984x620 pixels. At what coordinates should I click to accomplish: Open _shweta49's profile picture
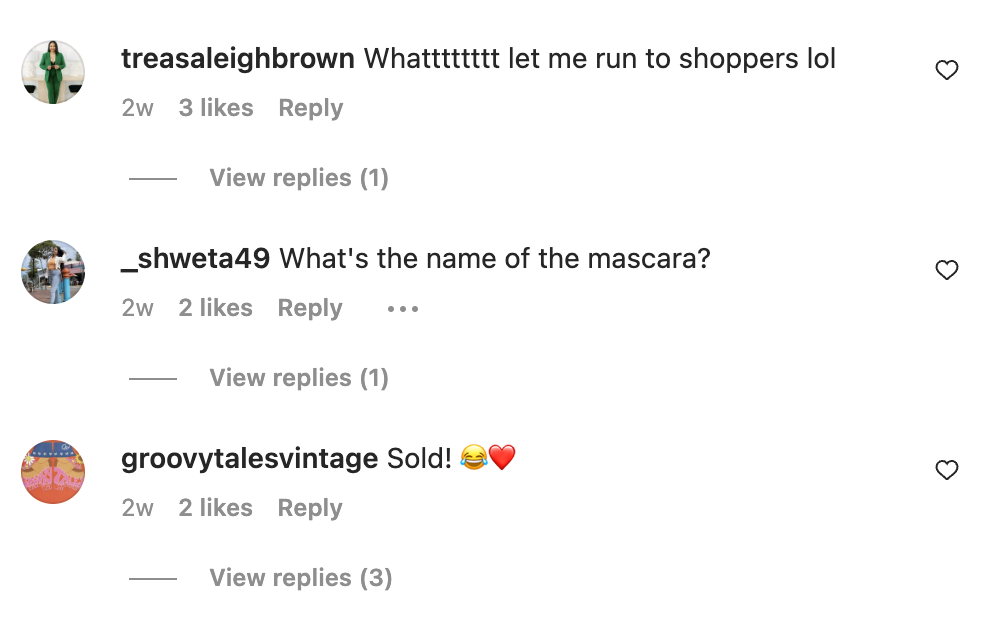tap(53, 272)
